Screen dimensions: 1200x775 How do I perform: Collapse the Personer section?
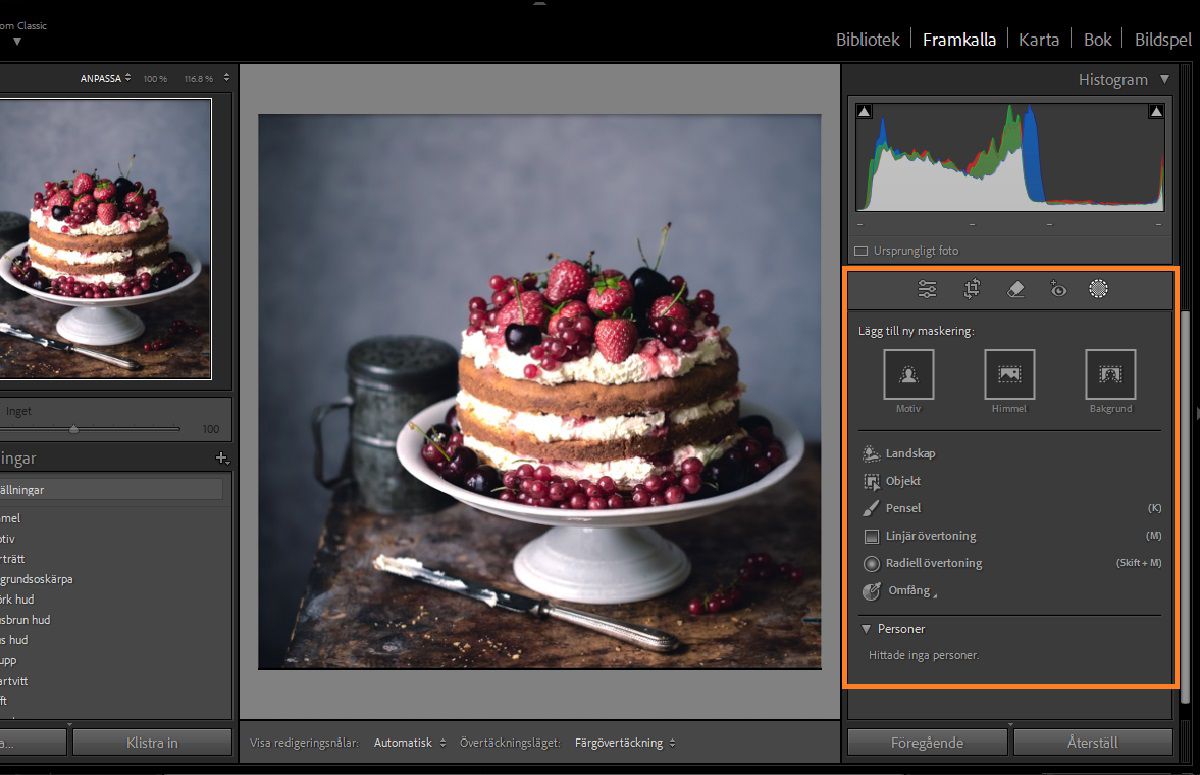pyautogui.click(x=866, y=629)
